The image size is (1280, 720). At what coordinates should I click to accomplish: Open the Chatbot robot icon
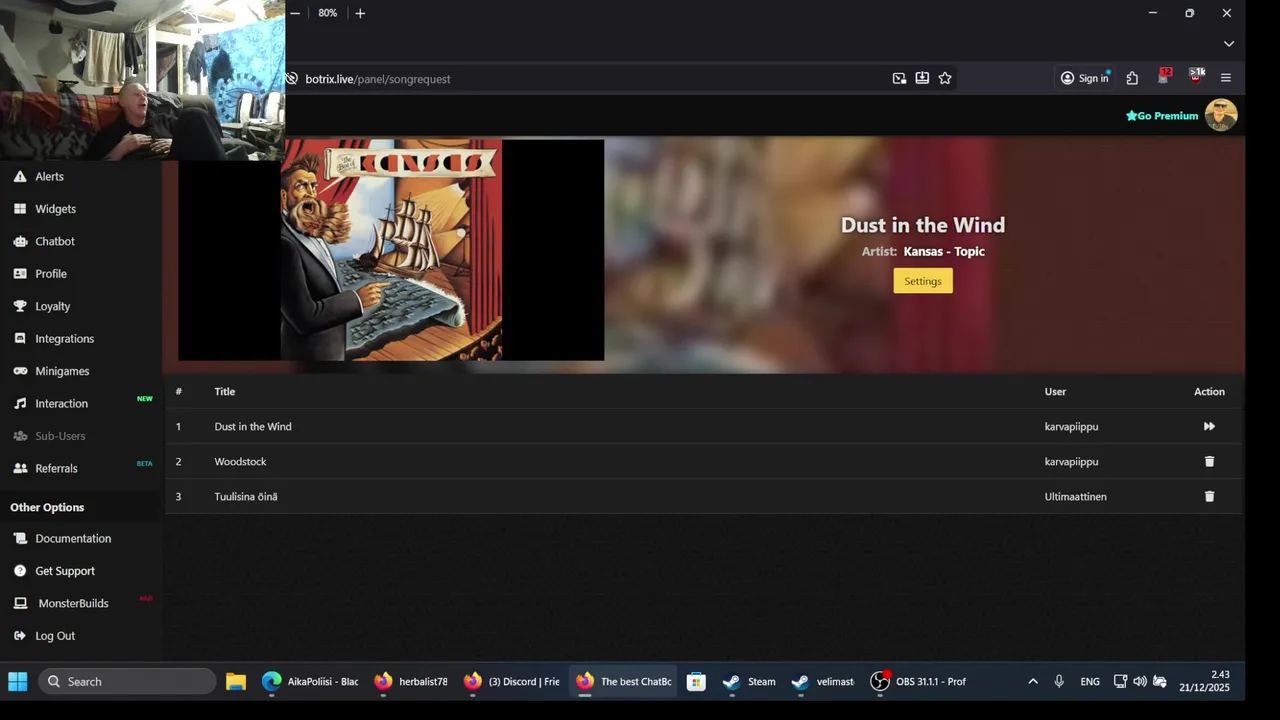pos(20,241)
